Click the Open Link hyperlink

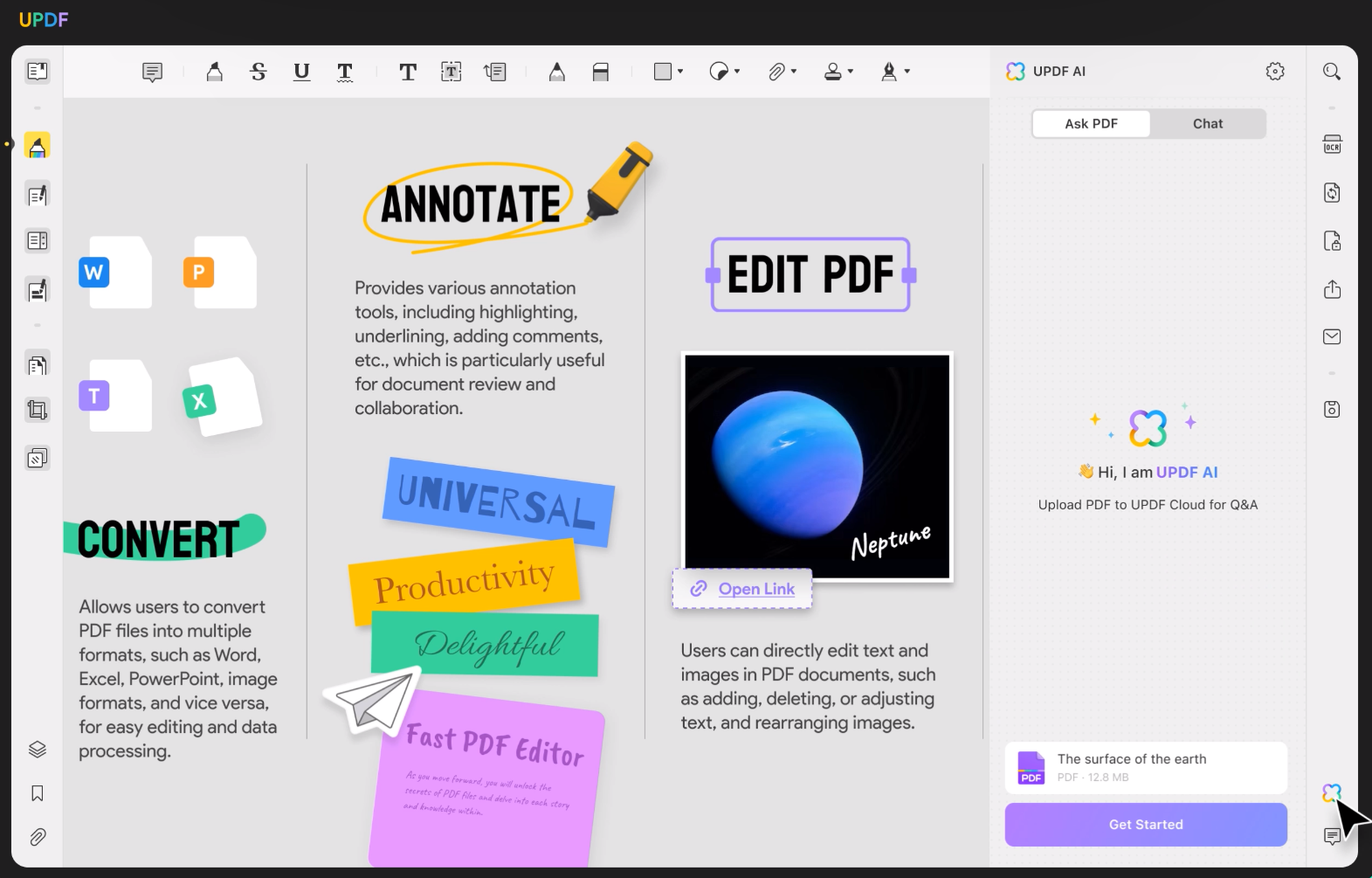(x=756, y=589)
